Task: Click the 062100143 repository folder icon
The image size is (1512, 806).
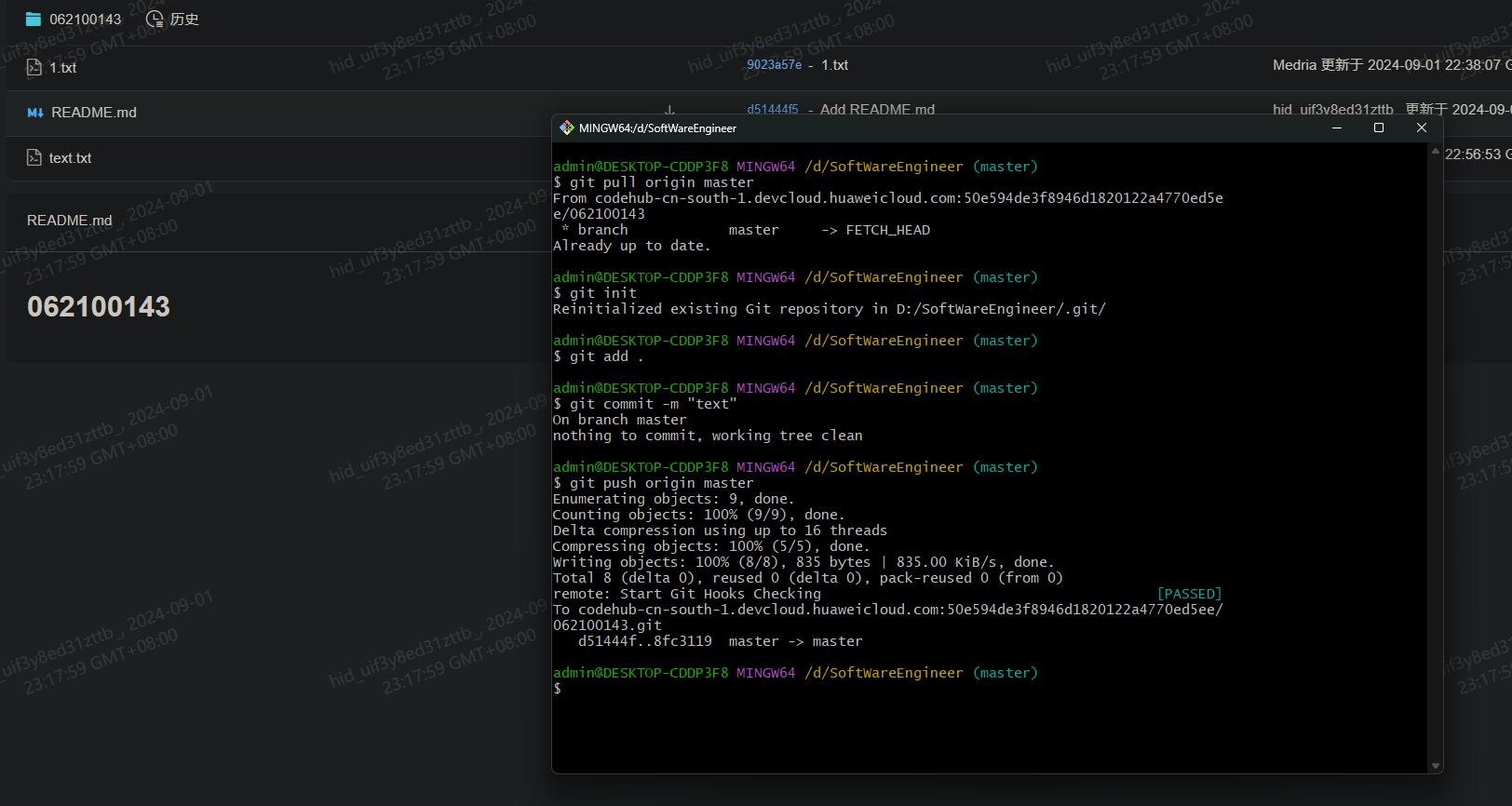Action: (x=34, y=20)
